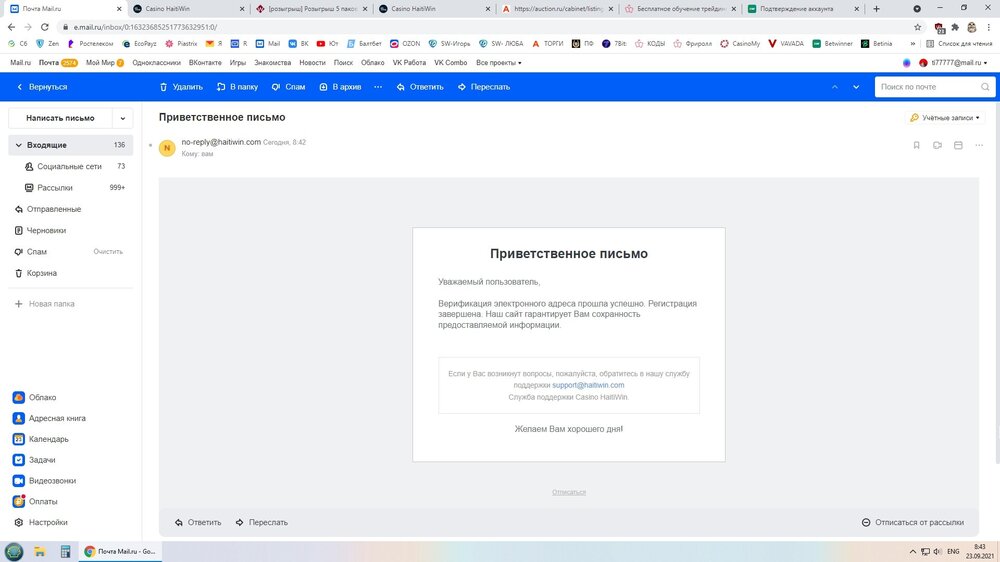
Task: Open Облако cloud in the sidebar
Action: tap(42, 397)
